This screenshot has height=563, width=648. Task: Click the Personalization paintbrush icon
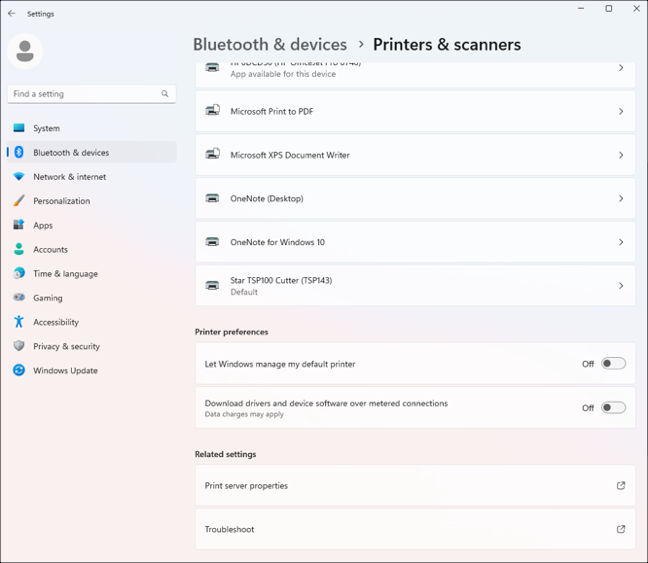click(x=19, y=200)
